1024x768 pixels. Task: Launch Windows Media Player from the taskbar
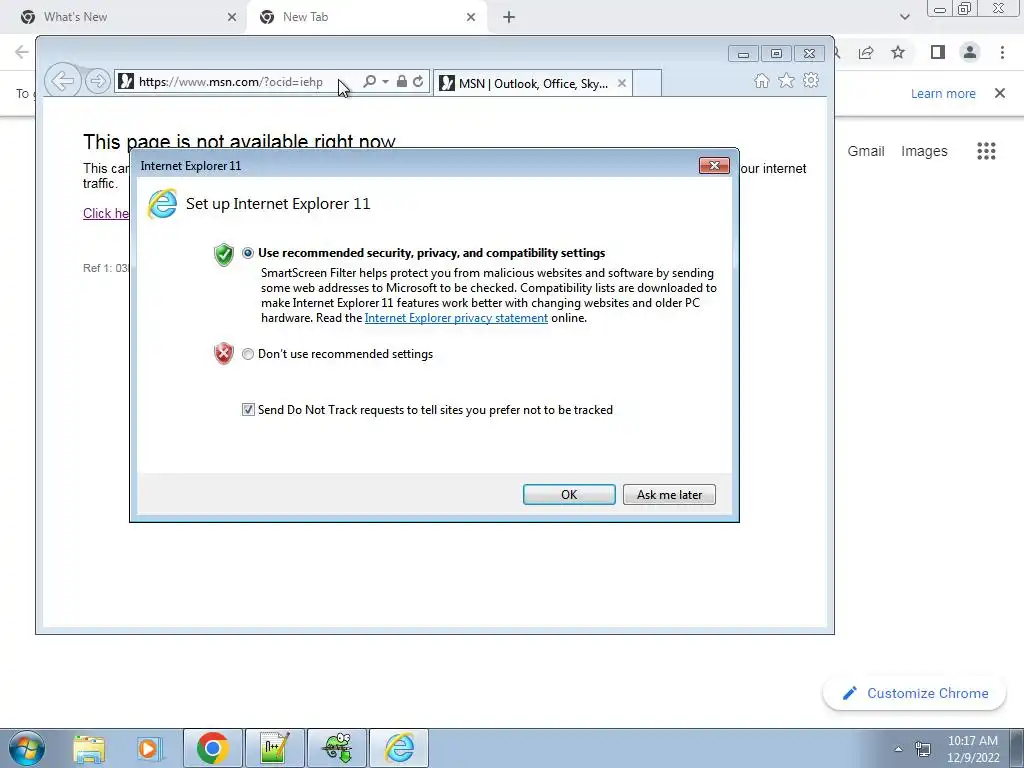point(148,748)
